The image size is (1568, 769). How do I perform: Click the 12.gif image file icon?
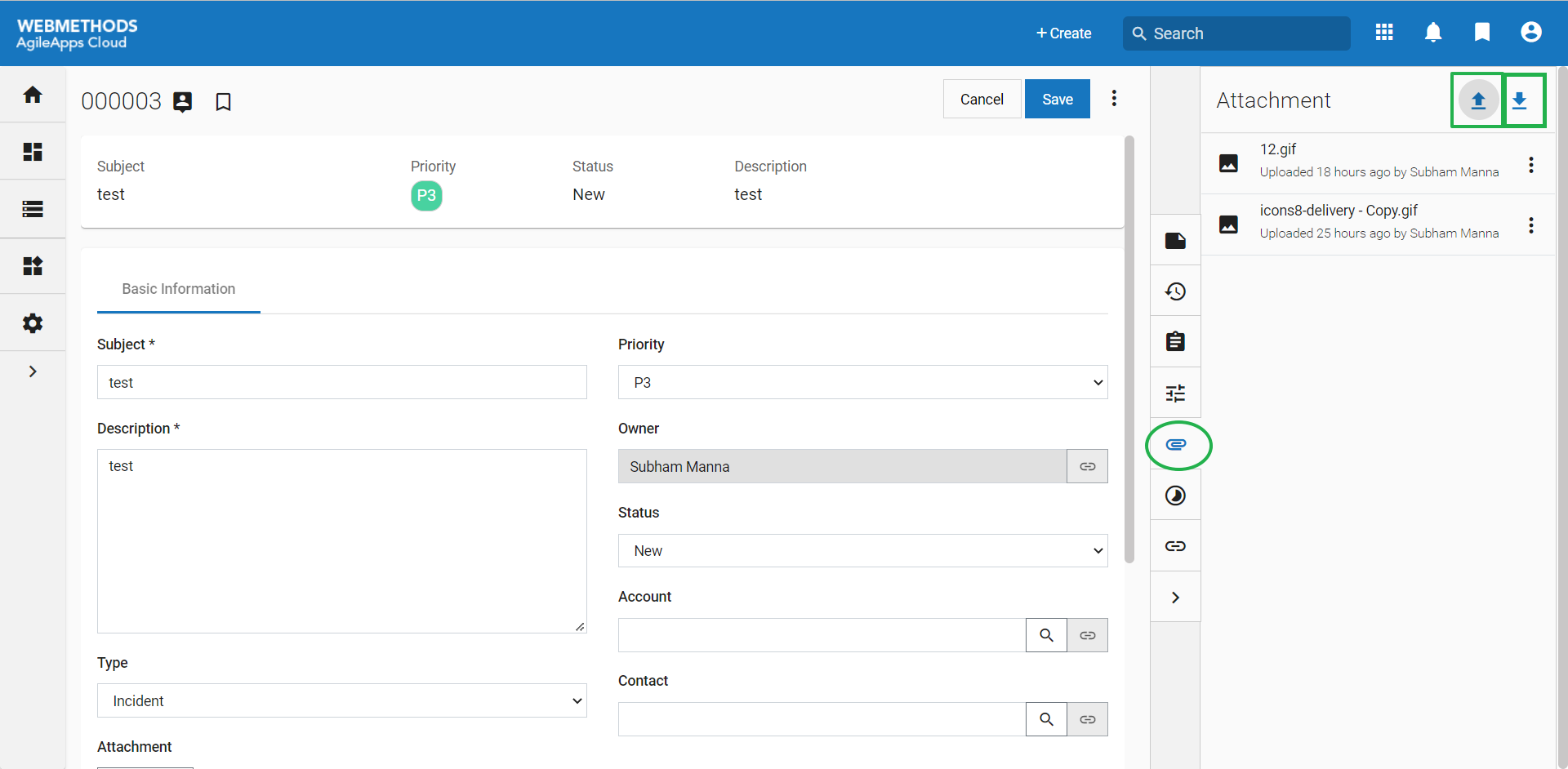pyautogui.click(x=1228, y=163)
